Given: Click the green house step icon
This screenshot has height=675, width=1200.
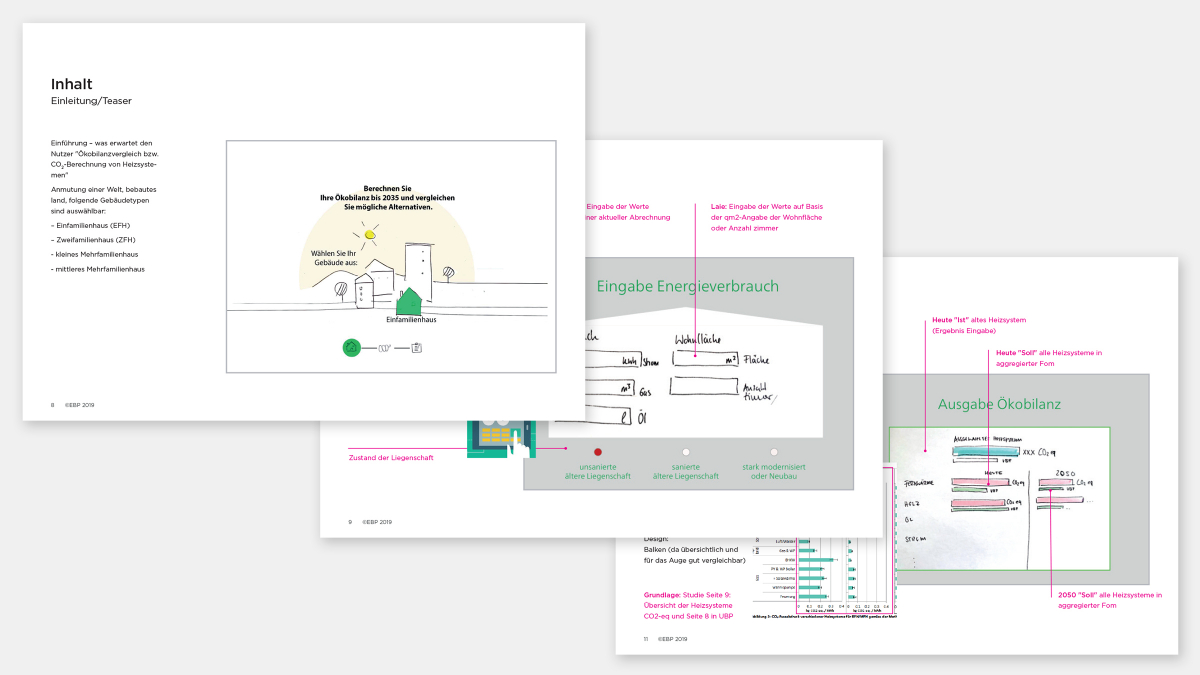Looking at the screenshot, I should click(x=351, y=348).
